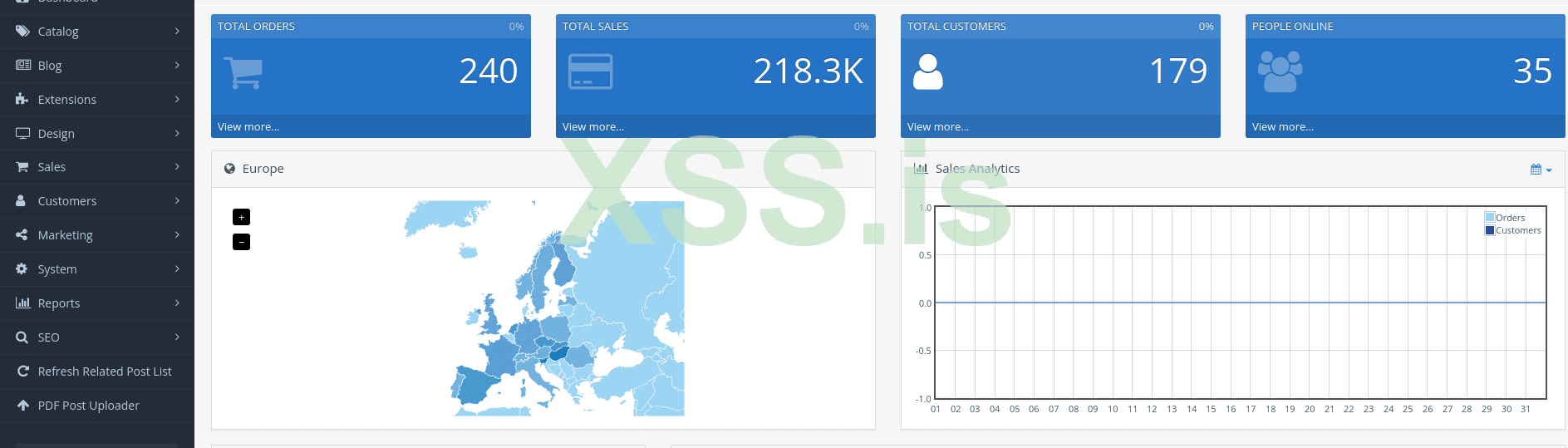Click the Reports bar chart icon in sidebar
1568x448 pixels.
click(x=22, y=303)
